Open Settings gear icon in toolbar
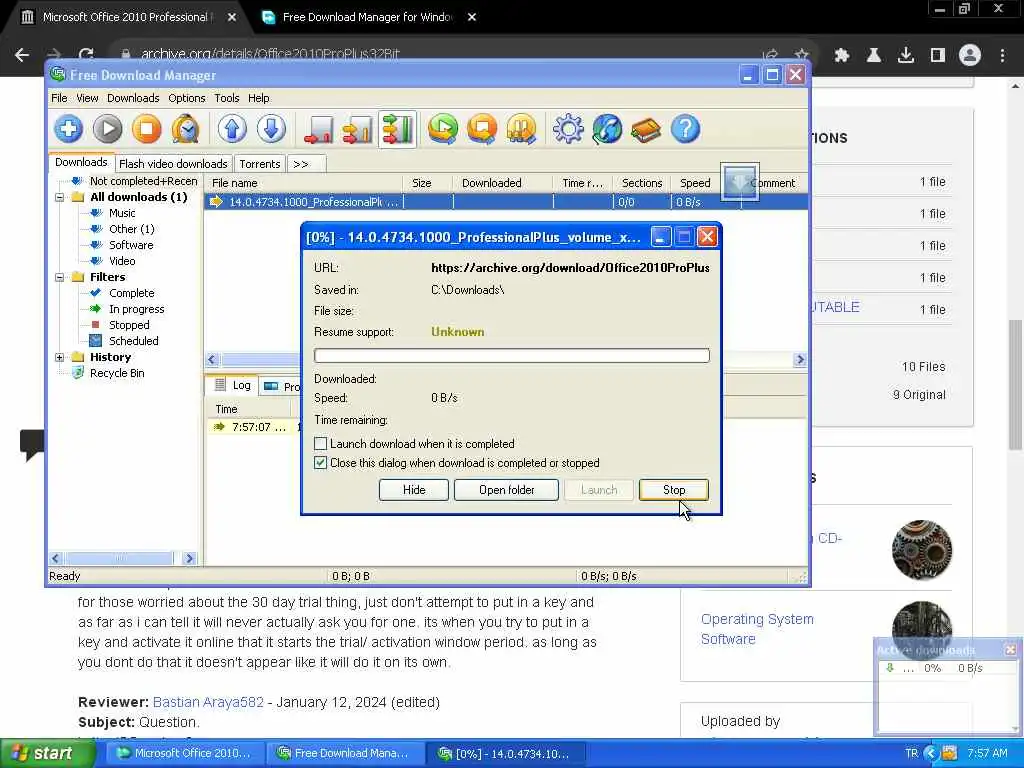 click(x=568, y=129)
